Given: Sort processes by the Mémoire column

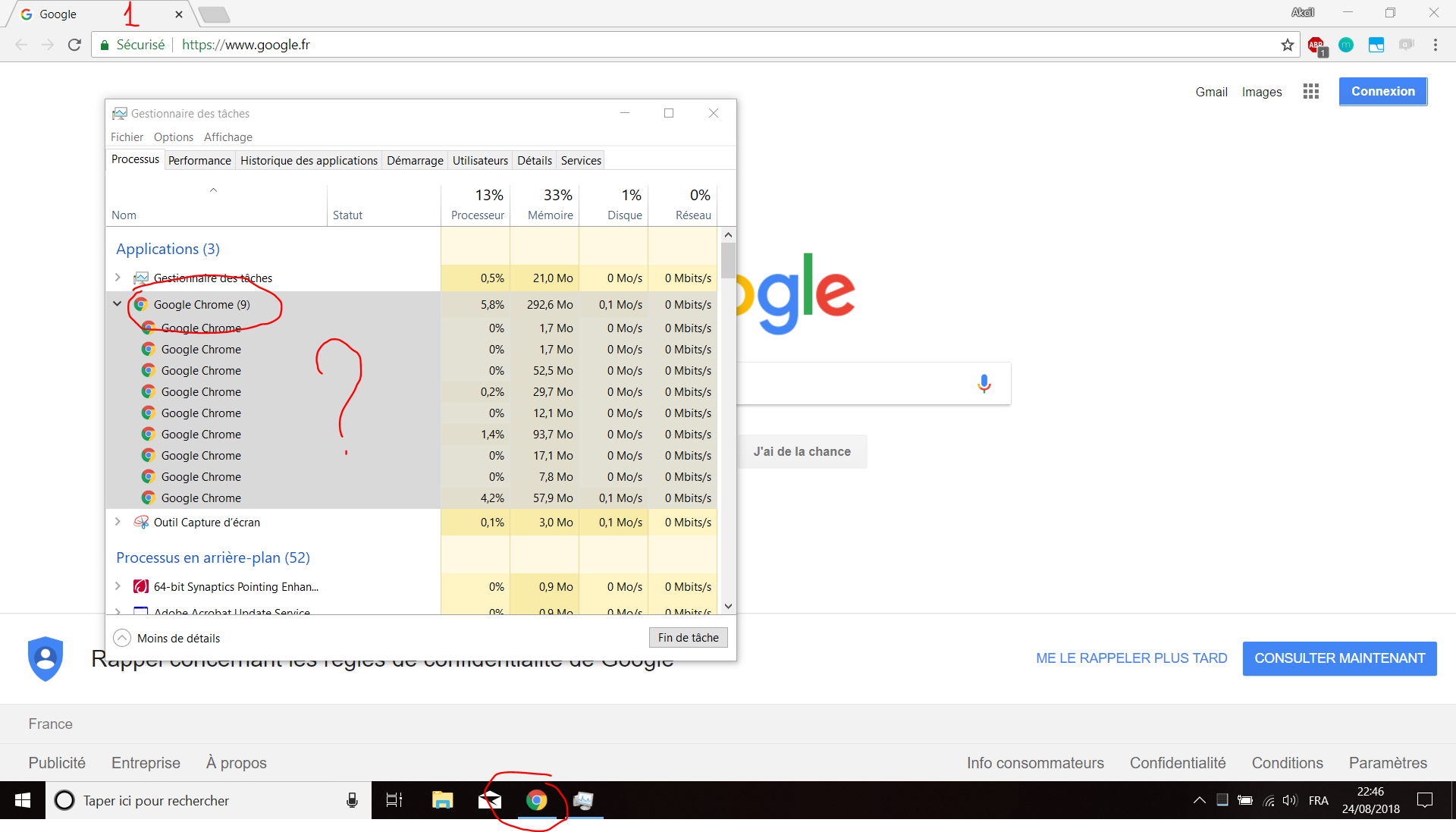Looking at the screenshot, I should click(x=544, y=205).
